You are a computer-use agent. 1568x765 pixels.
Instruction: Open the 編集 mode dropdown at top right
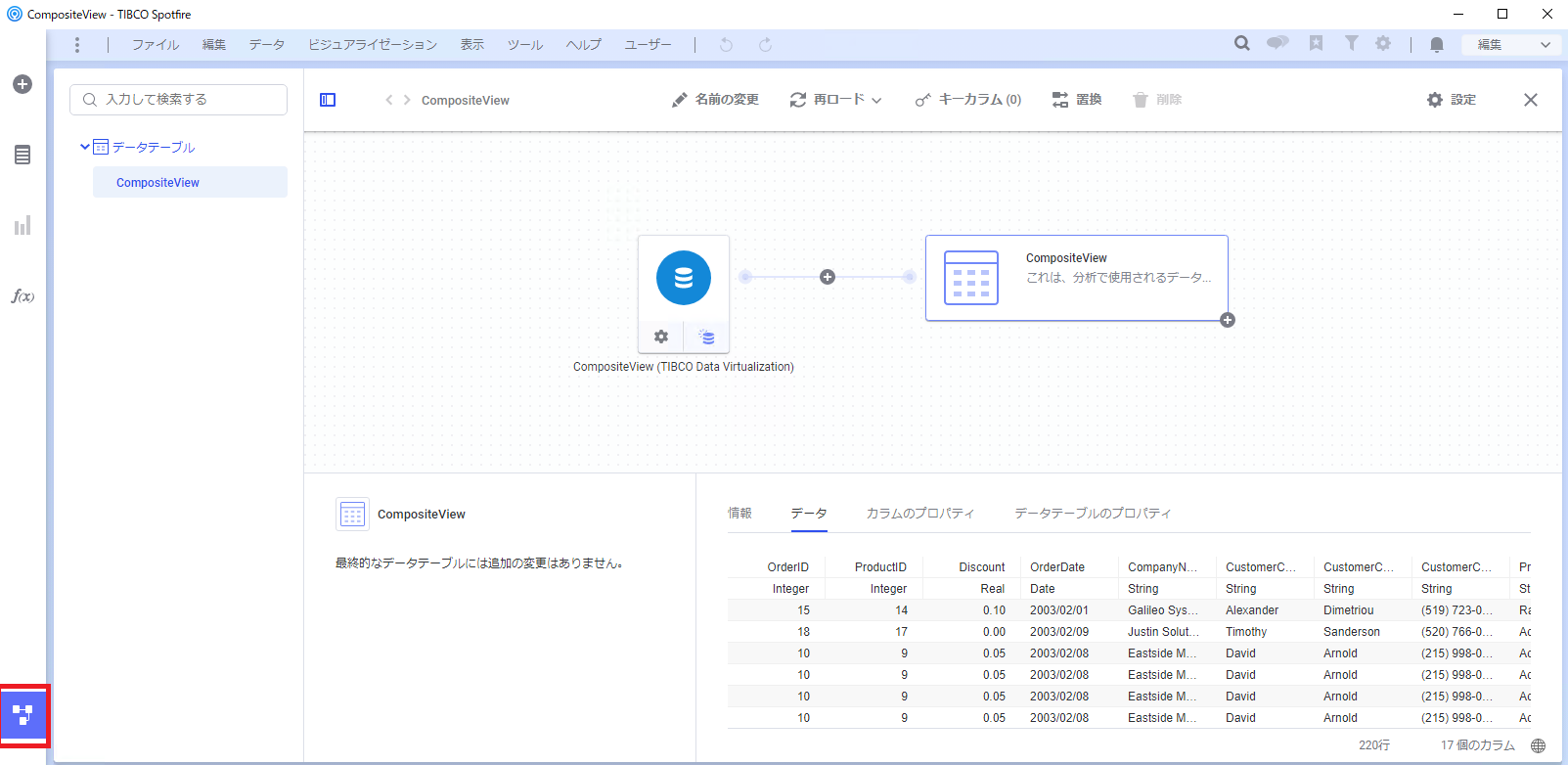click(1511, 44)
